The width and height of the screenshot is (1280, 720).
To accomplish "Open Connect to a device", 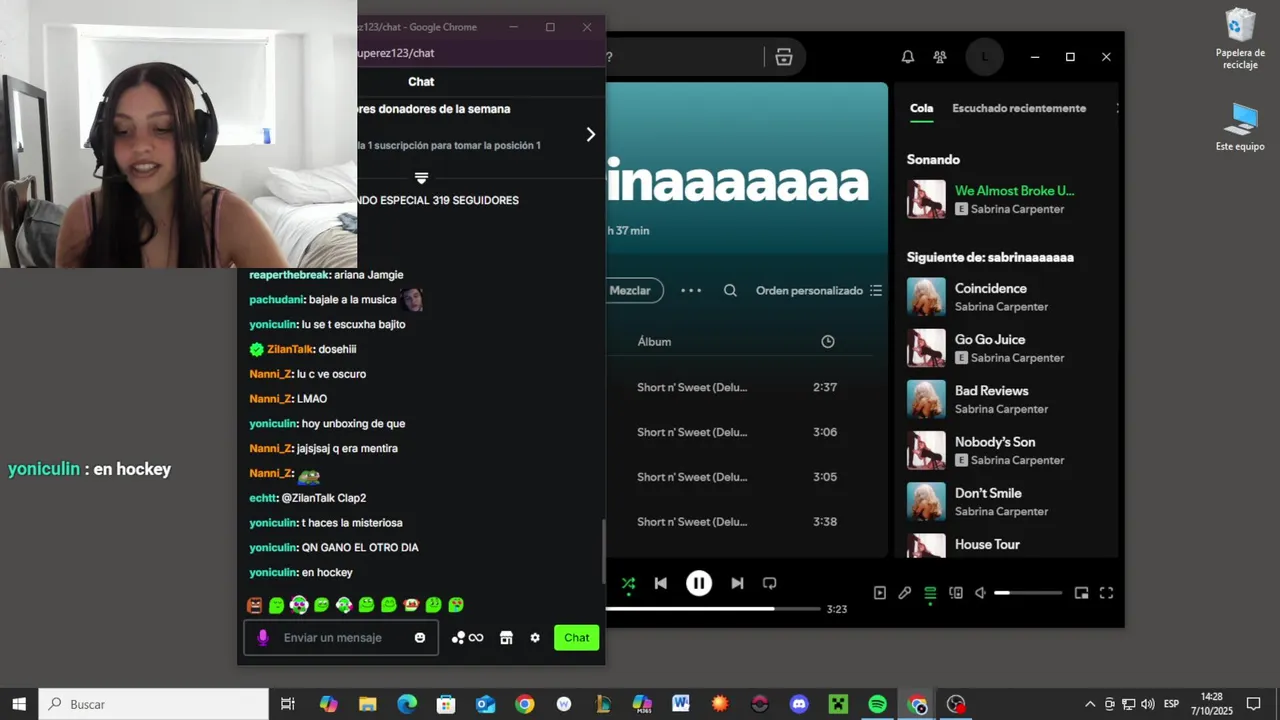I will [x=956, y=593].
